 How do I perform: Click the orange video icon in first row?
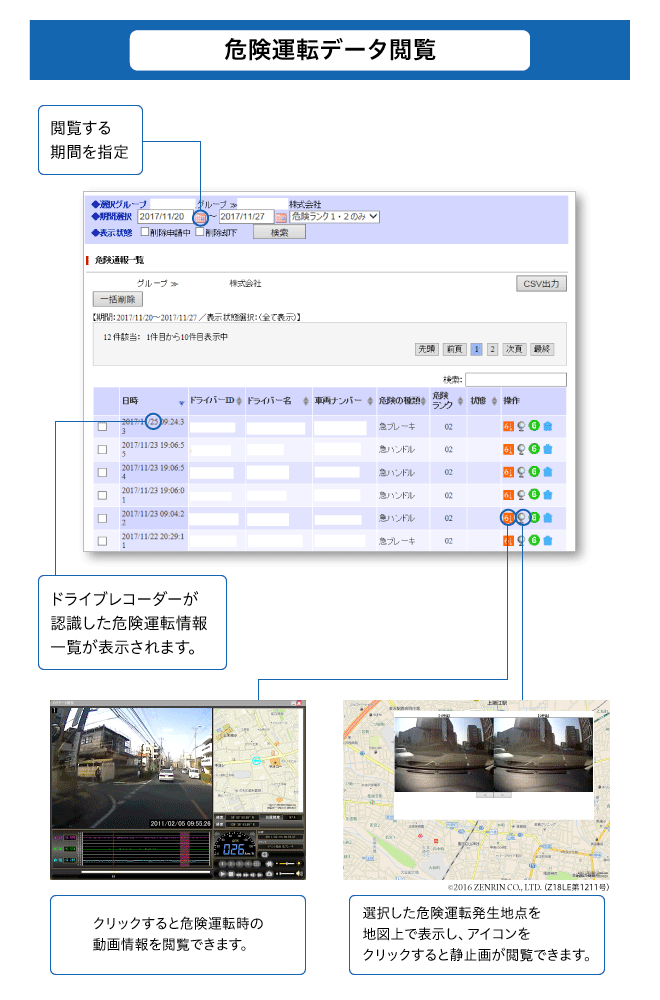[508, 425]
